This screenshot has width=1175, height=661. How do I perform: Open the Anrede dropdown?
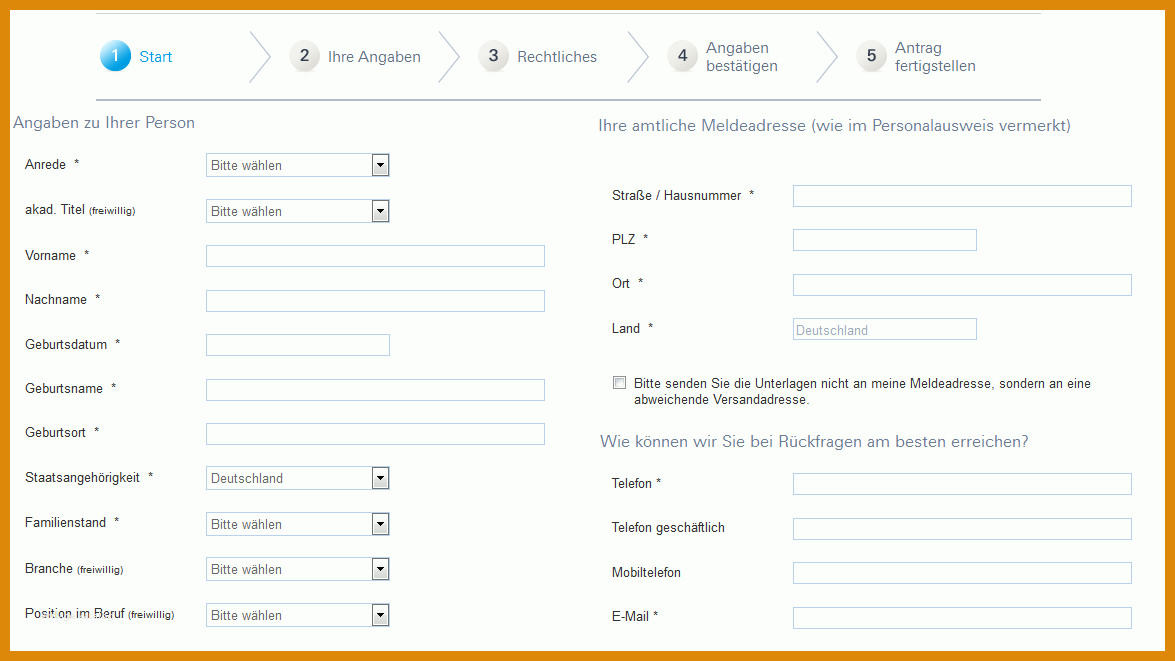tap(297, 165)
